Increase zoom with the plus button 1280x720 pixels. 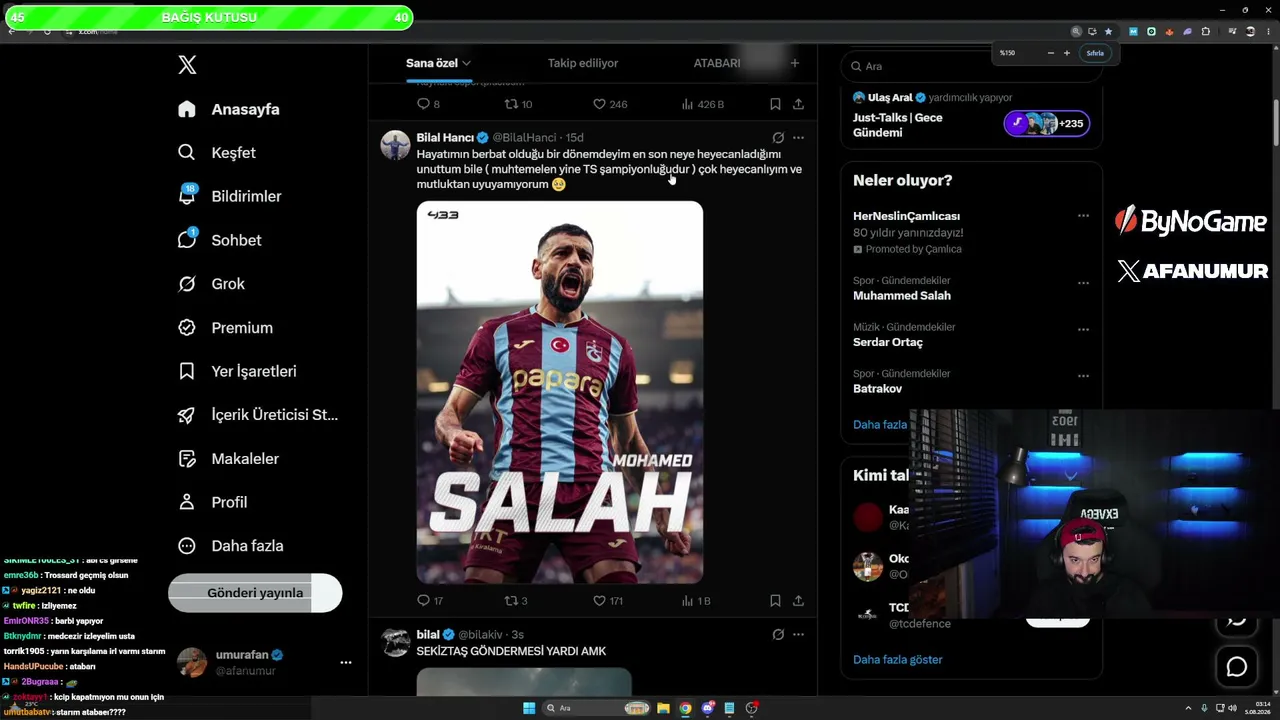tap(1067, 53)
